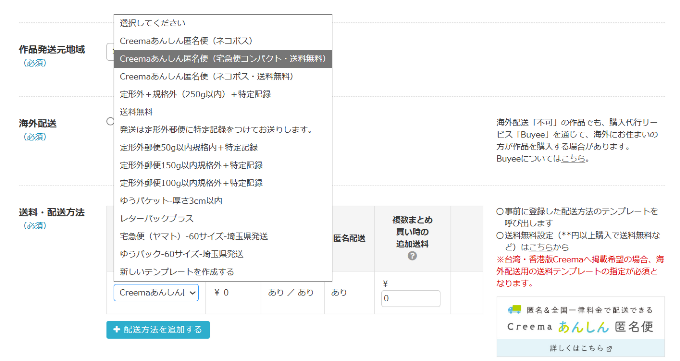Select 新しいテンプレートを作成する option
This screenshot has width=680, height=361.
pyautogui.click(x=223, y=272)
